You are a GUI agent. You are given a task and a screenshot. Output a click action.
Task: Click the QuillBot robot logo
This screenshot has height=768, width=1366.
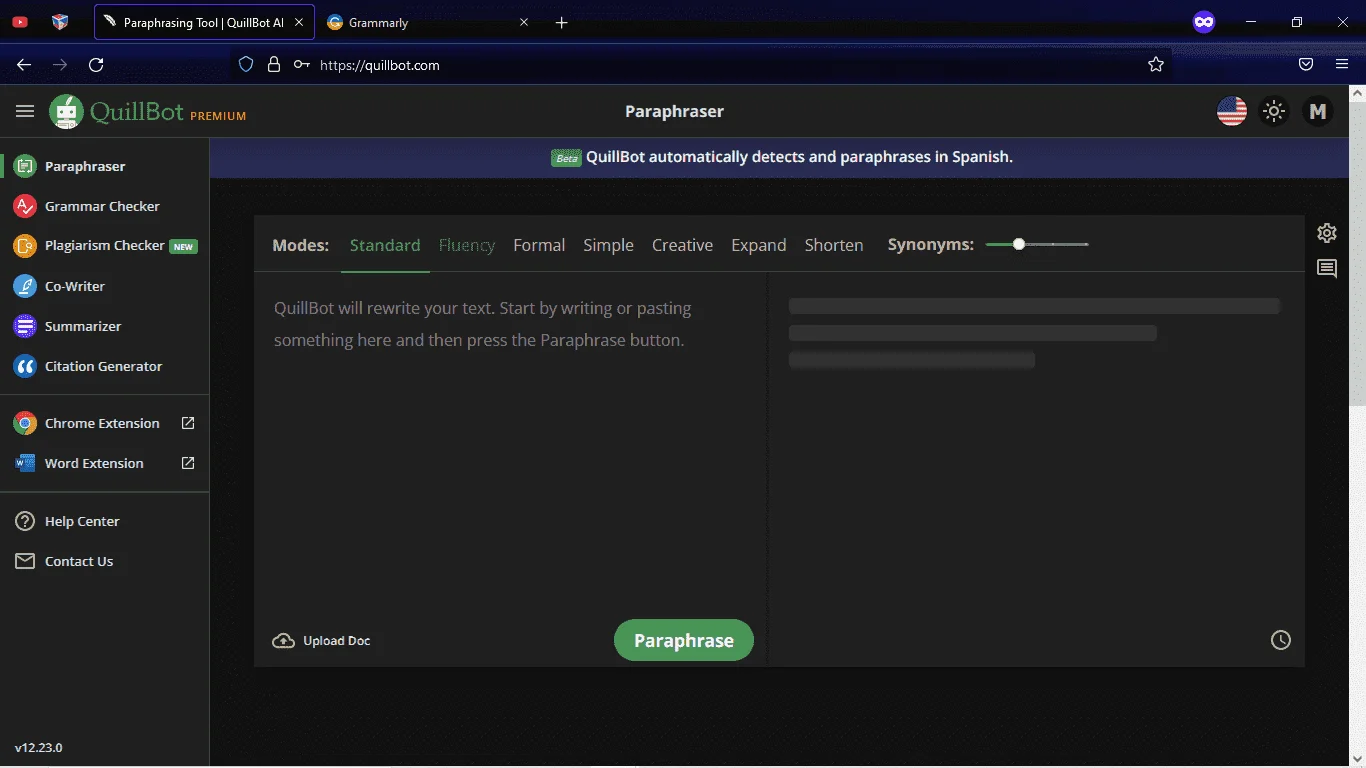67,112
